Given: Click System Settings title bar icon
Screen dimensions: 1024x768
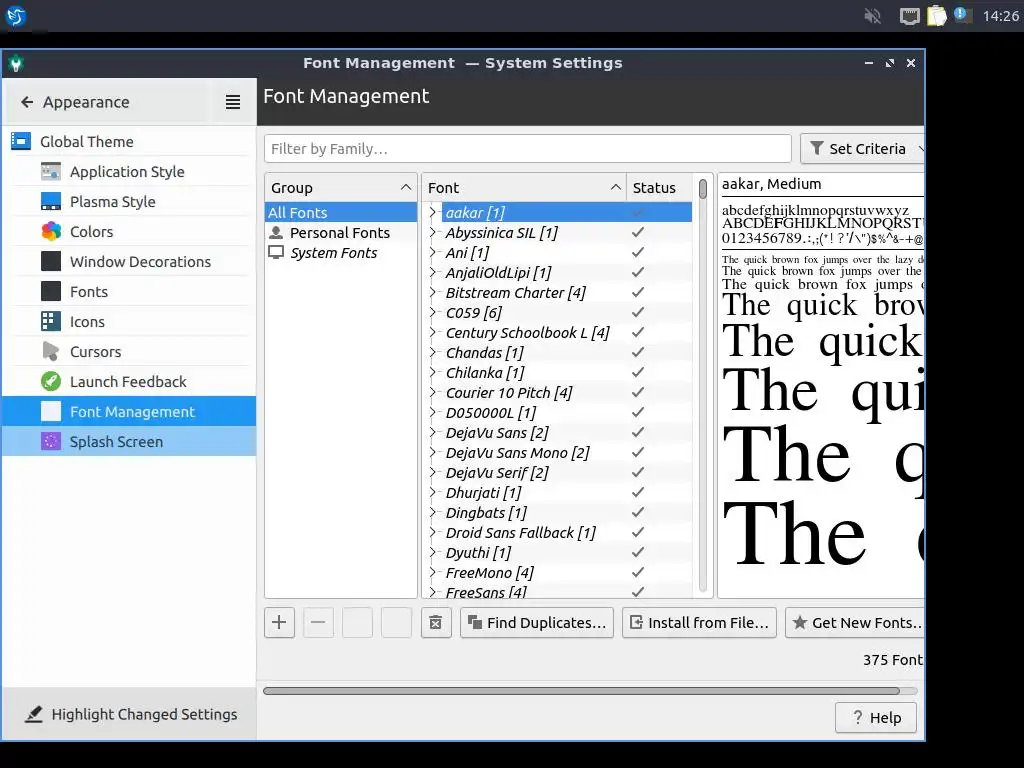Looking at the screenshot, I should coord(16,63).
